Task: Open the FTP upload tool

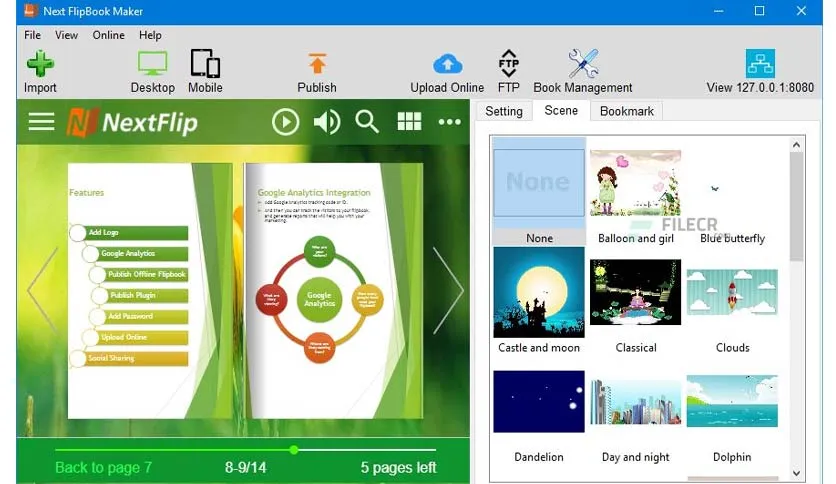Action: pos(509,63)
